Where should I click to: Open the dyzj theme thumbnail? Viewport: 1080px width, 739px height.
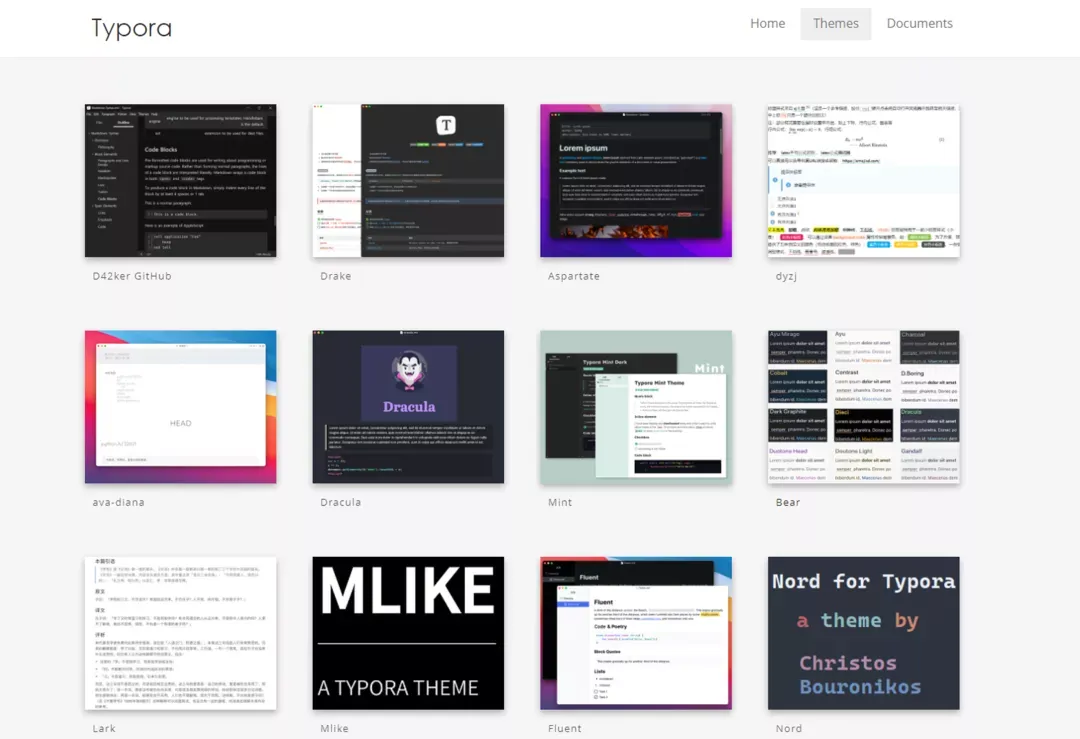pyautogui.click(x=863, y=180)
